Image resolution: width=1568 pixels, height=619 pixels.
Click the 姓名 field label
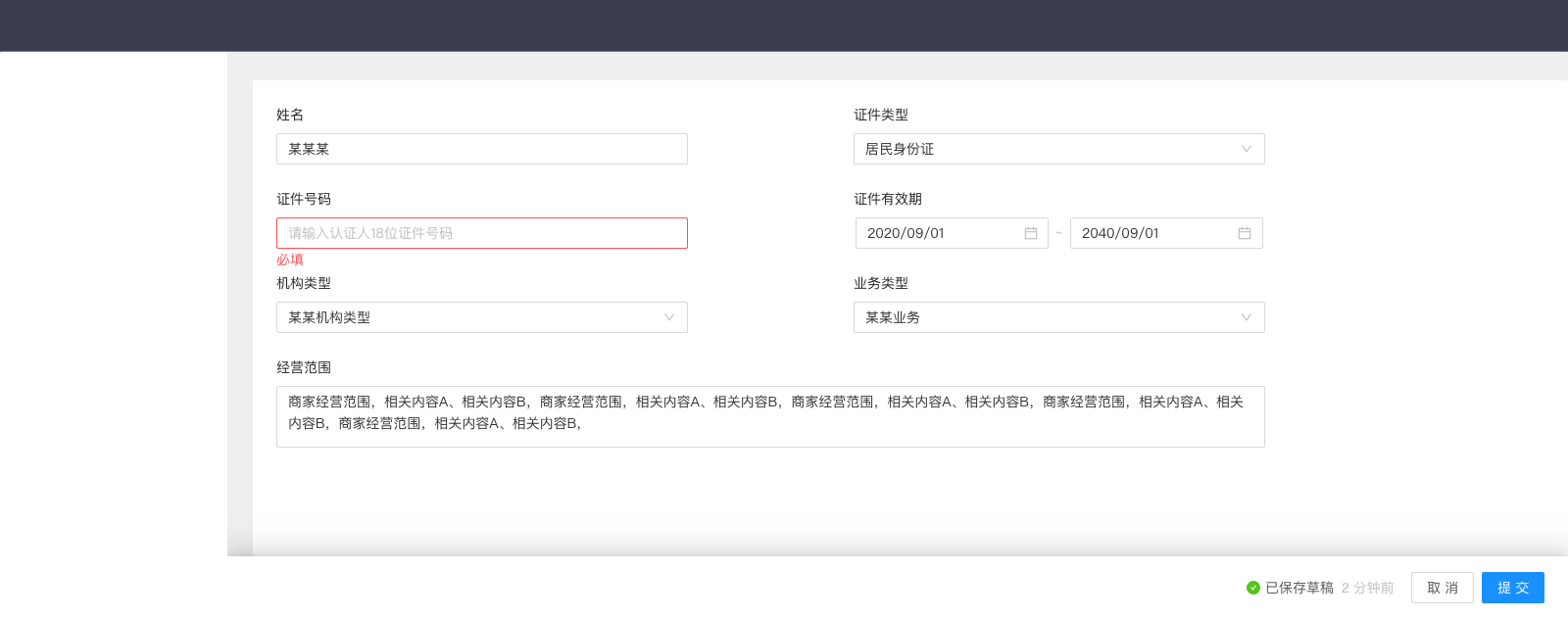click(x=290, y=115)
